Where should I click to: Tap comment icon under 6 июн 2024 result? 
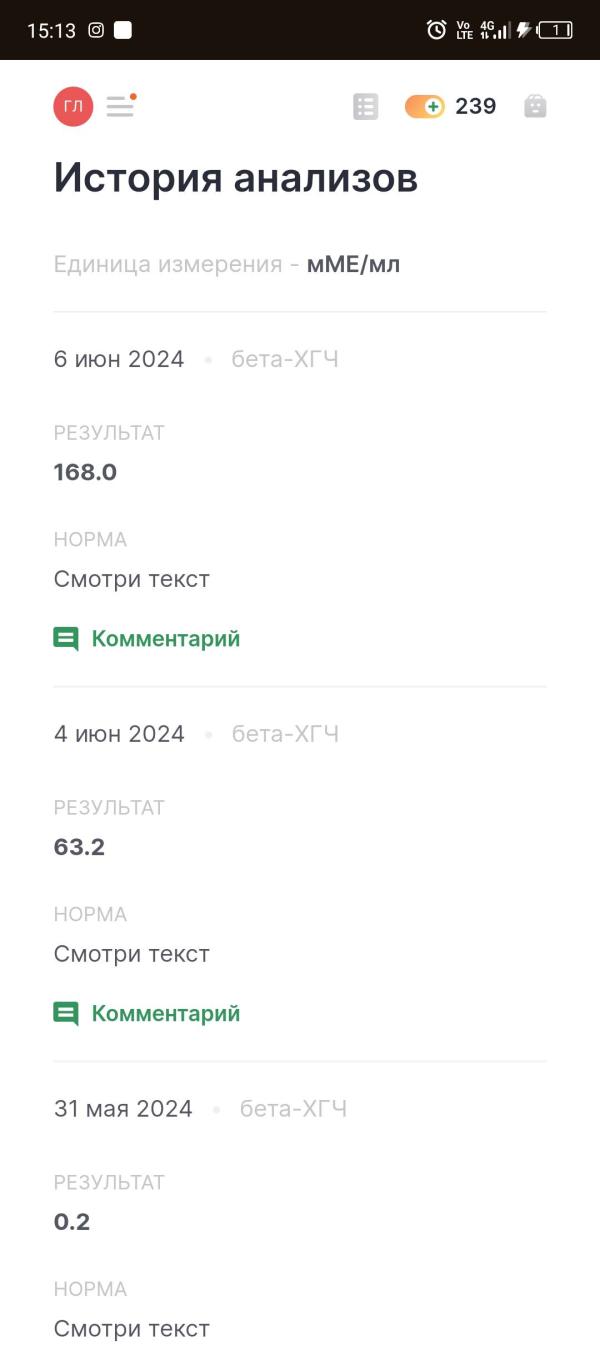(66, 639)
